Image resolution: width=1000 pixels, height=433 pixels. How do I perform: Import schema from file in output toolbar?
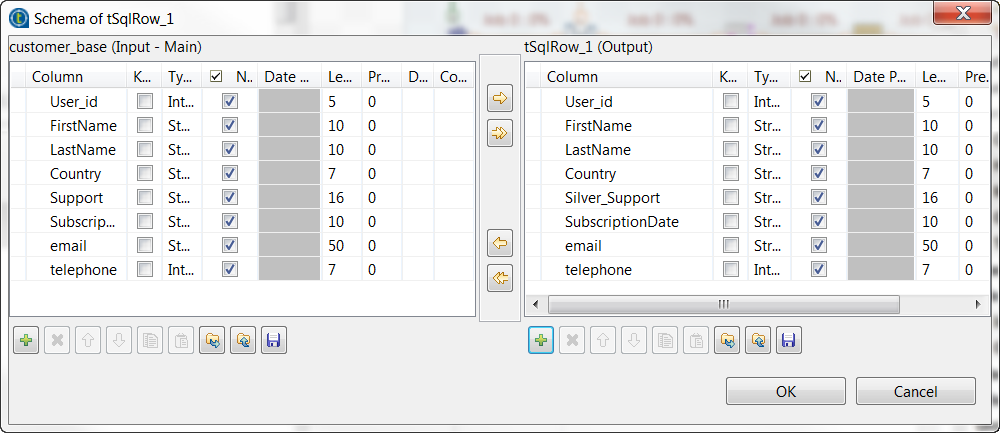click(727, 341)
